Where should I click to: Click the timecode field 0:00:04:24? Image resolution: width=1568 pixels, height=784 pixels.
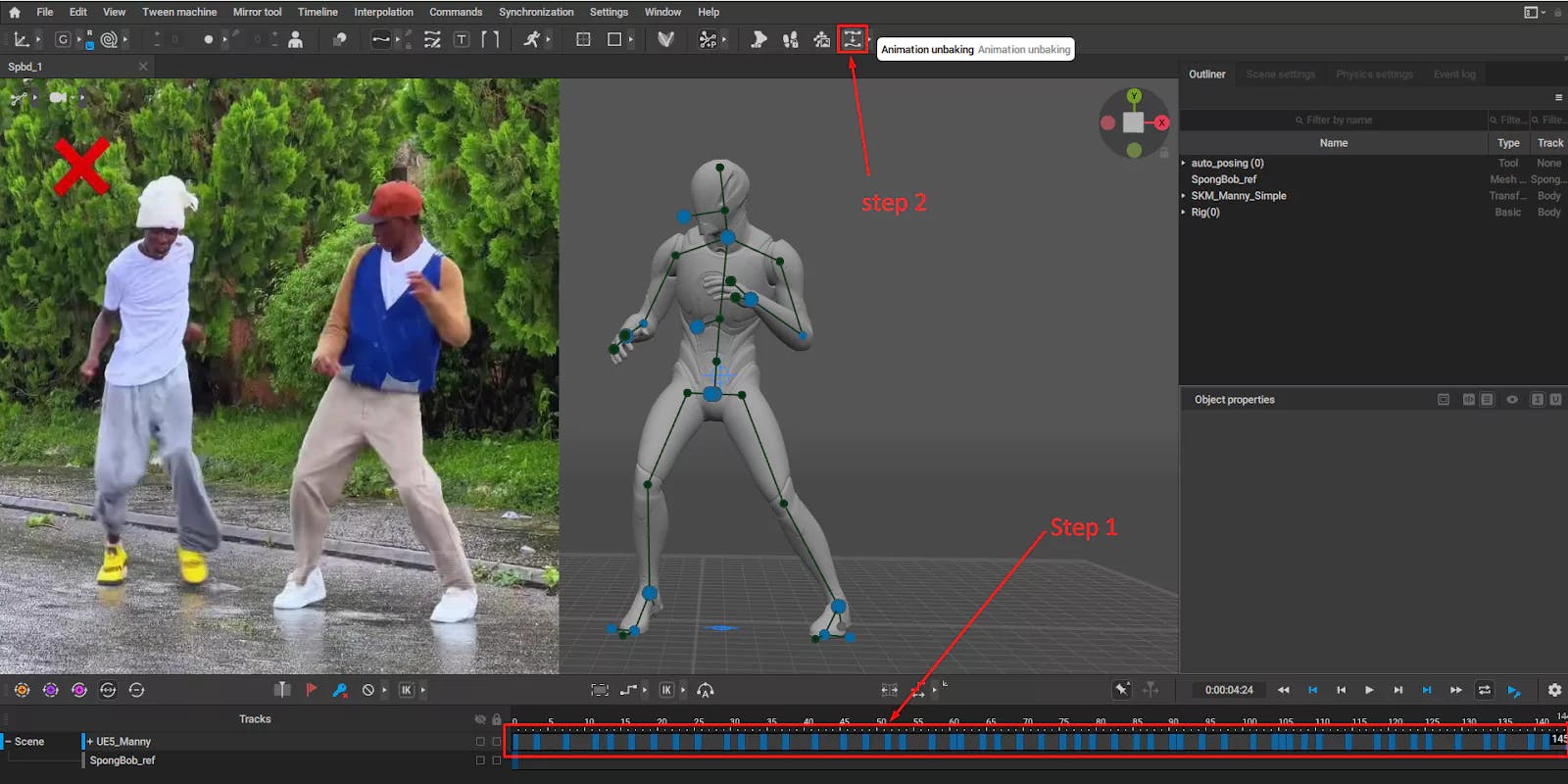coord(1229,690)
